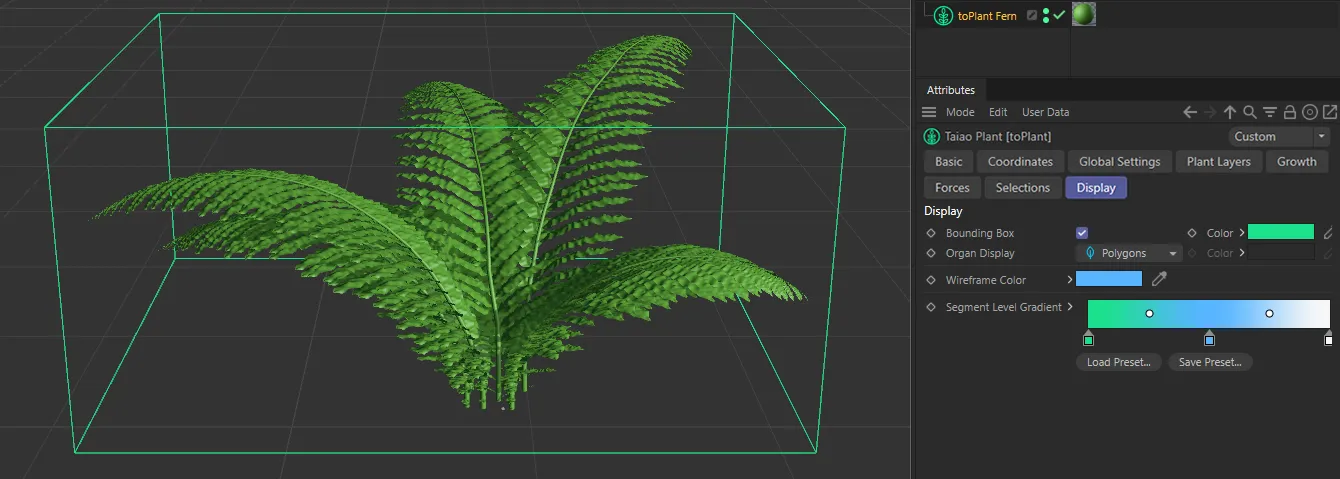Screen dimensions: 1340x479
Task: Open the Growth tab
Action: pos(1296,161)
